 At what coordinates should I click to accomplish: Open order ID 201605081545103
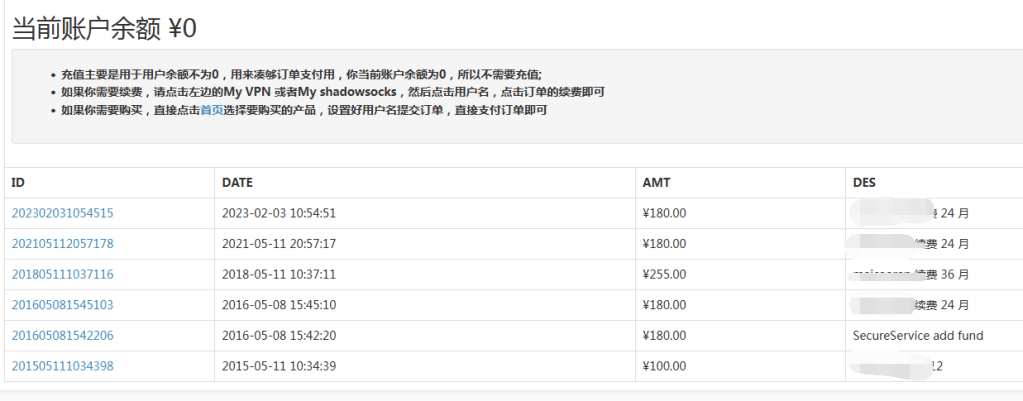click(62, 305)
